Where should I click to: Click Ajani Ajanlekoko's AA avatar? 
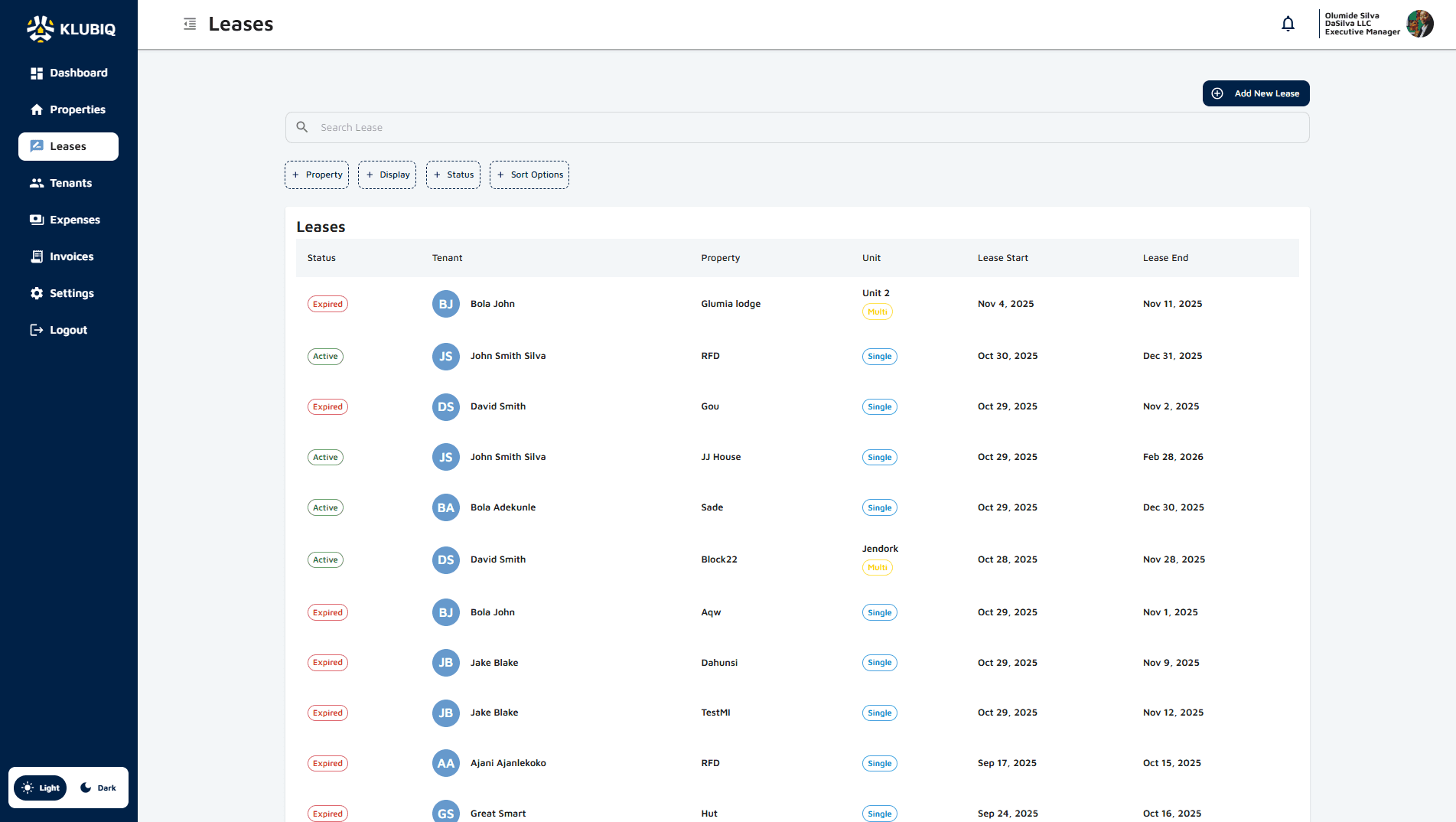(x=445, y=763)
